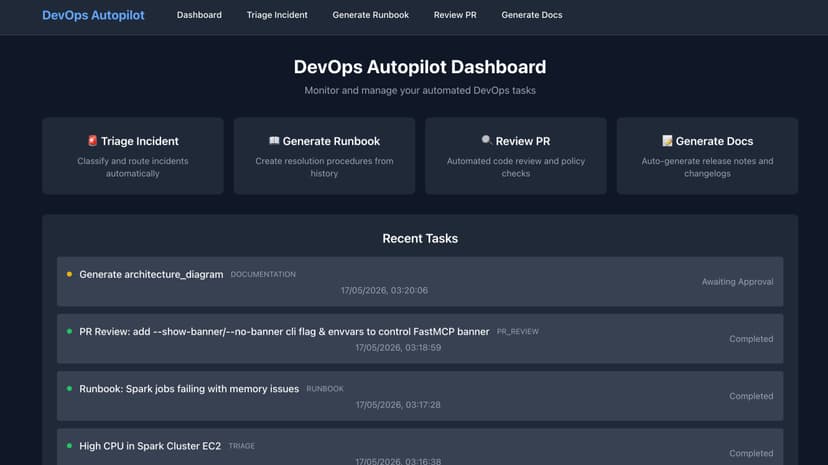
Task: Click timestamp 17/05/2026, 03:20:06
Action: click(384, 290)
